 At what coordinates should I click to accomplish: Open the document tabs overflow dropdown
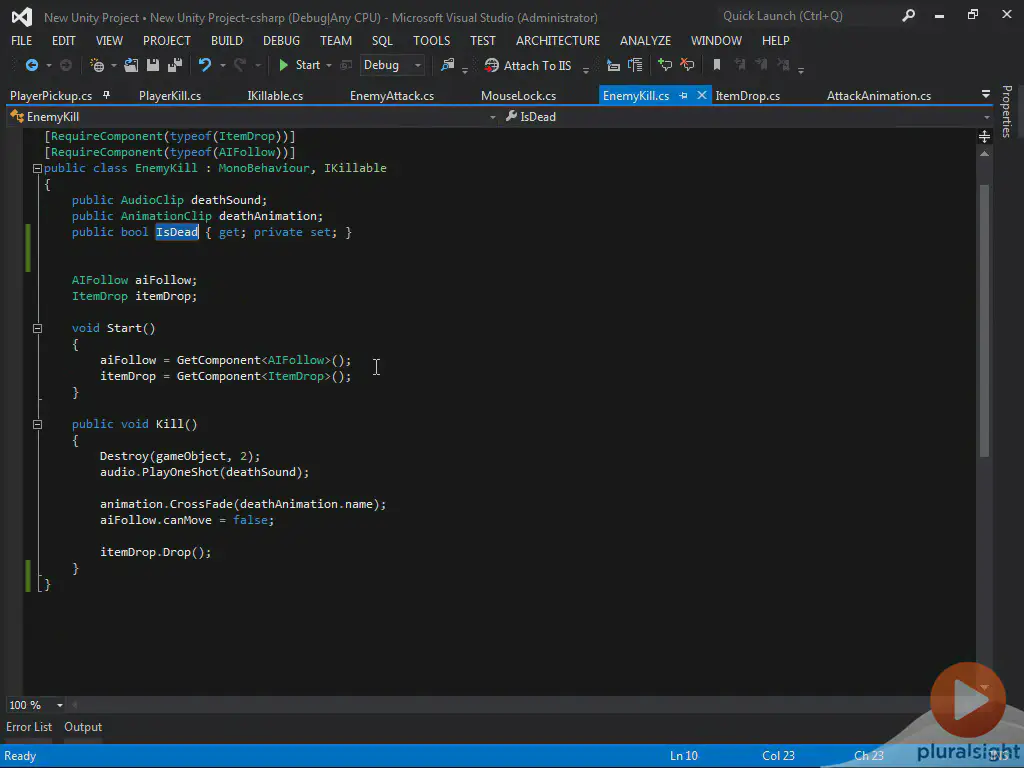(985, 95)
